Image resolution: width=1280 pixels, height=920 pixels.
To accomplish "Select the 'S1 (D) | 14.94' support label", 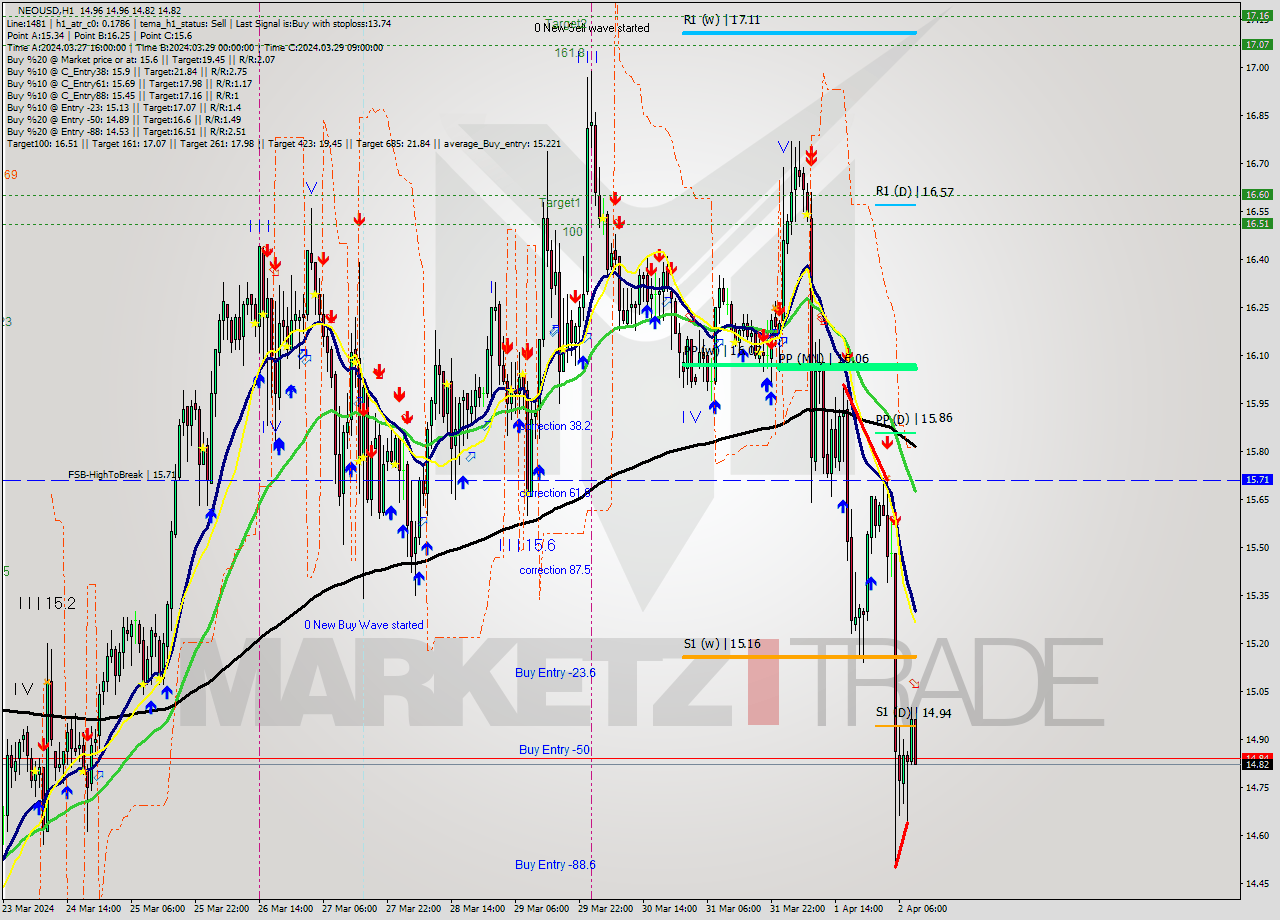I will (913, 713).
